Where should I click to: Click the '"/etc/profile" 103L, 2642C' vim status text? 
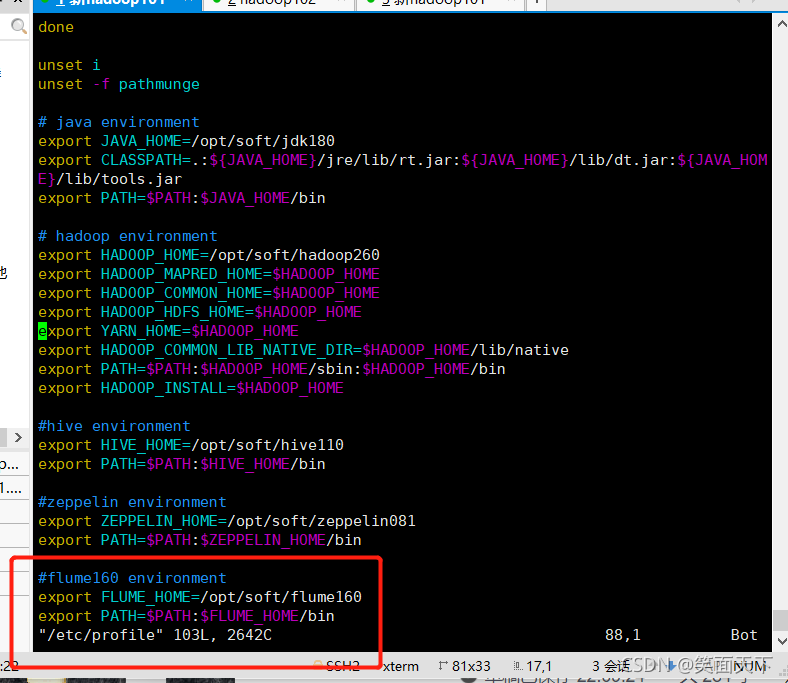click(x=155, y=635)
